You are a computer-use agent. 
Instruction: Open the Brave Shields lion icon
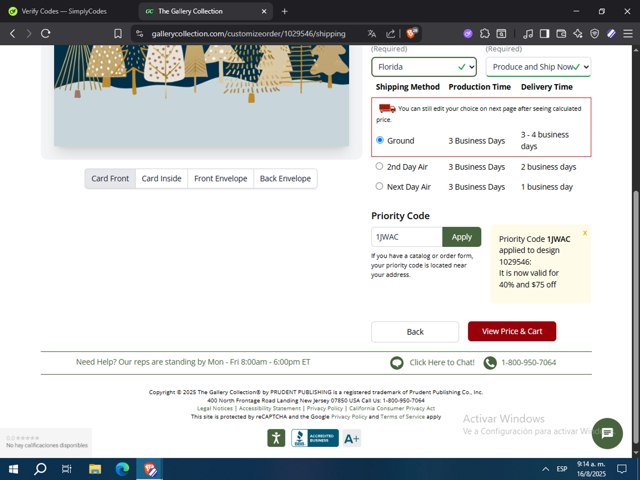click(x=411, y=33)
